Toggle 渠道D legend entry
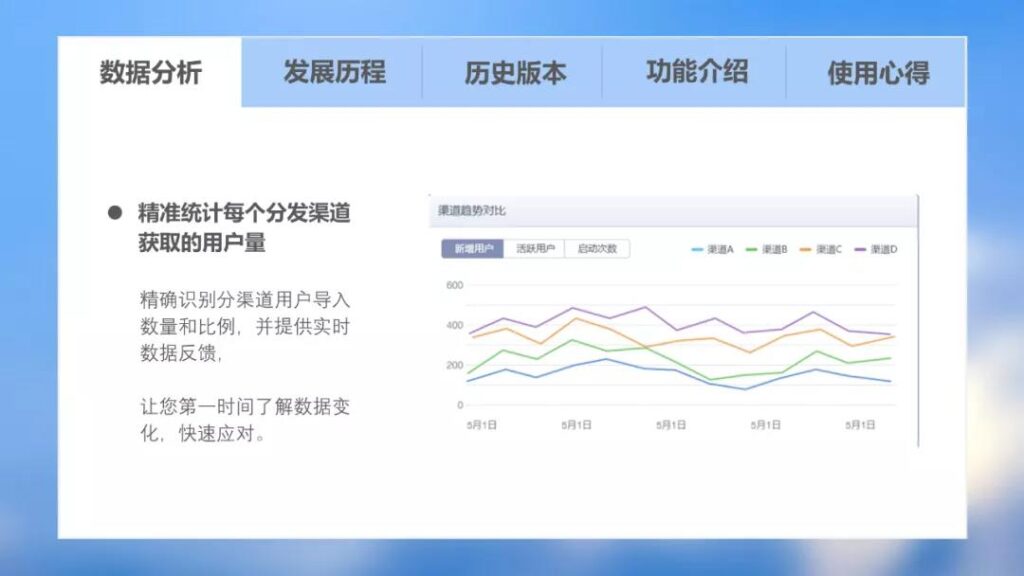Image resolution: width=1024 pixels, height=576 pixels. point(876,249)
